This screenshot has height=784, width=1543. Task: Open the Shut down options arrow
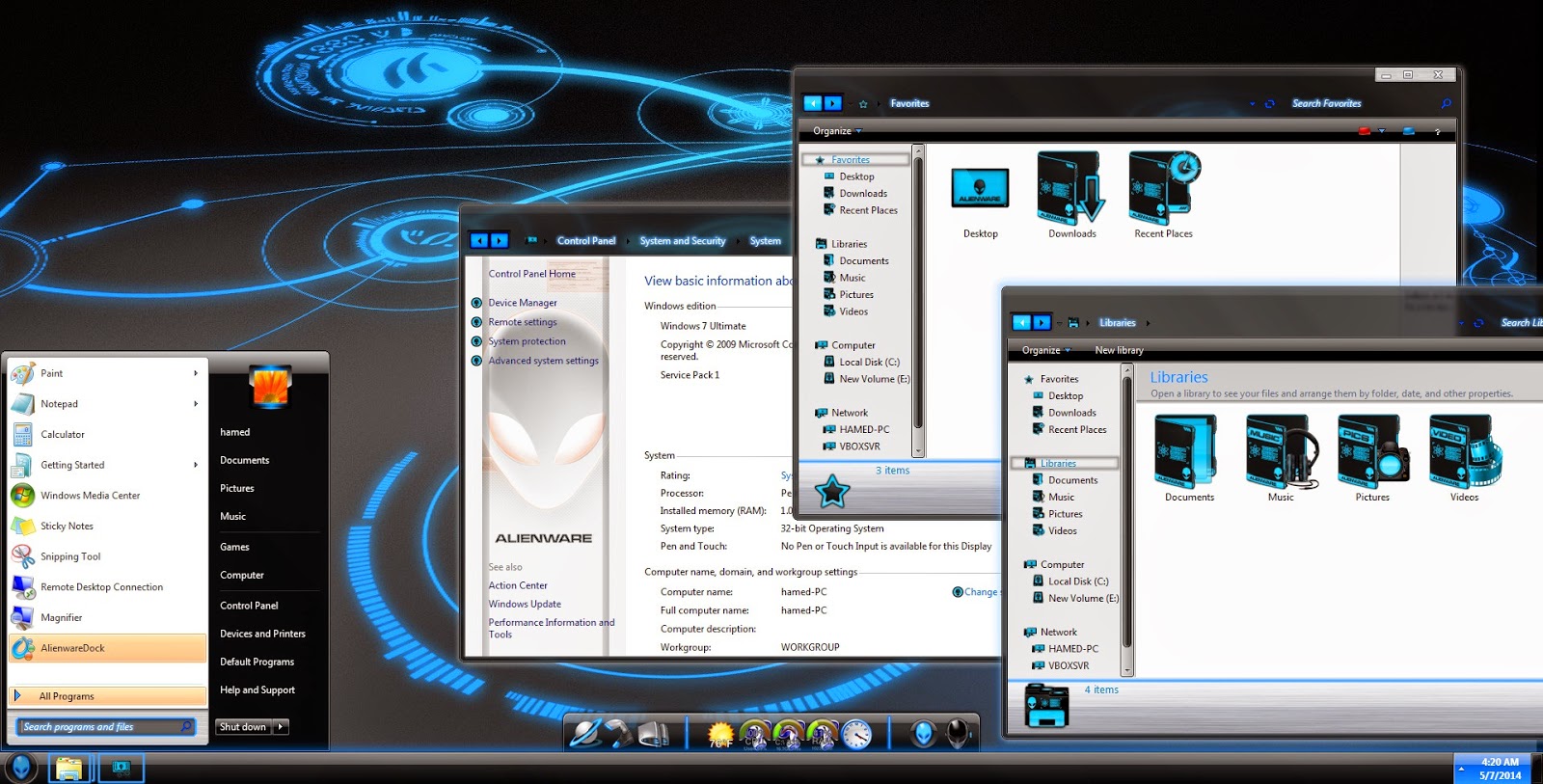(x=281, y=727)
